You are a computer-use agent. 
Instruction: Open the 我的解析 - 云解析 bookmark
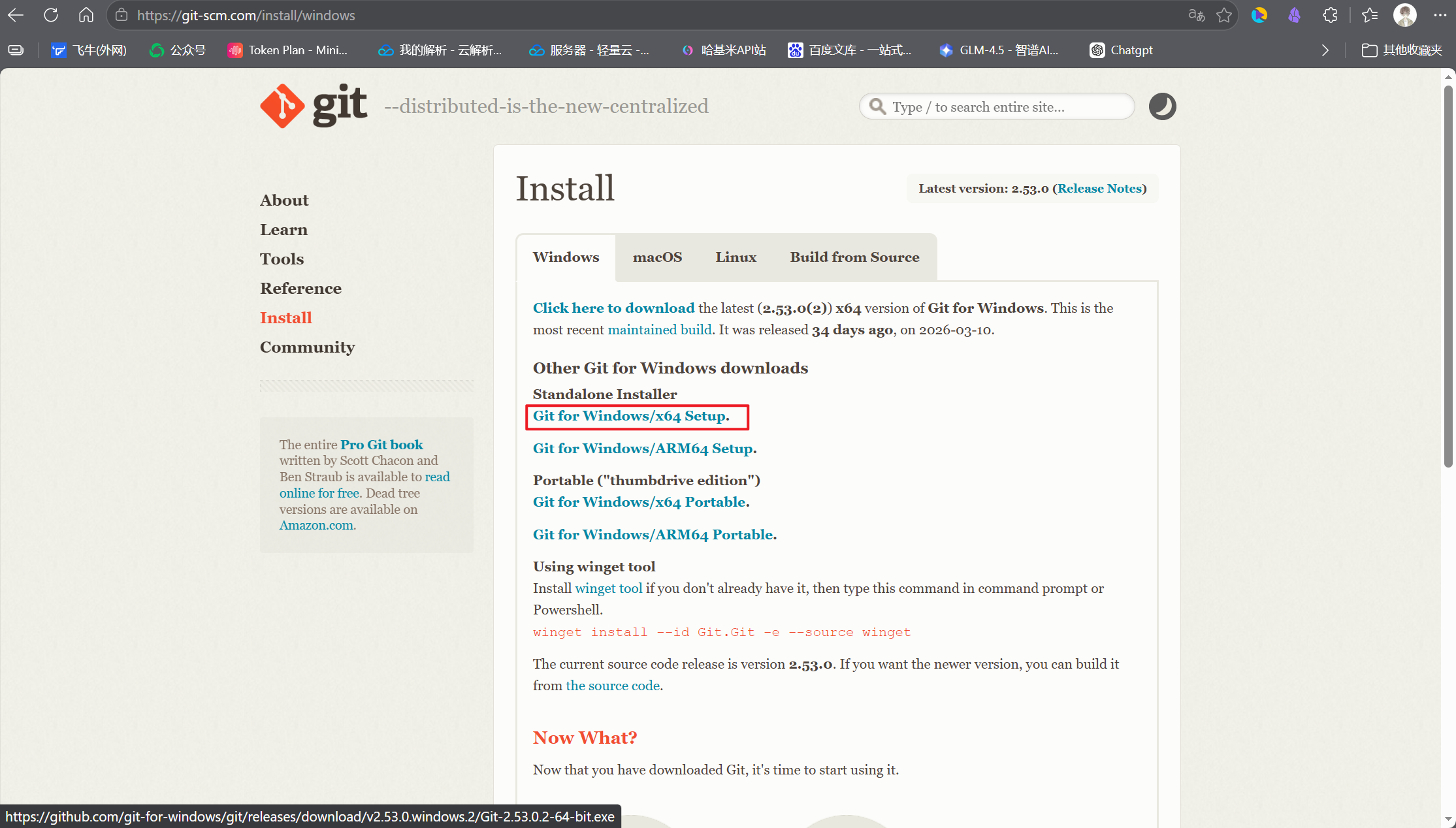[440, 50]
